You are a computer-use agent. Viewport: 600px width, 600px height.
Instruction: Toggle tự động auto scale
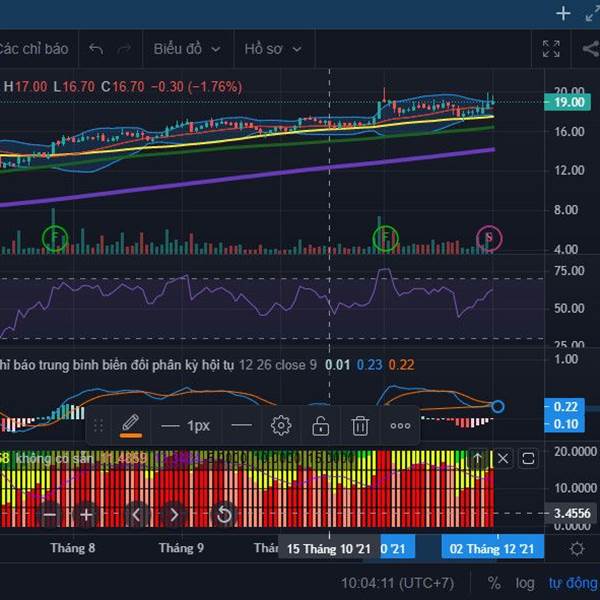tap(574, 583)
